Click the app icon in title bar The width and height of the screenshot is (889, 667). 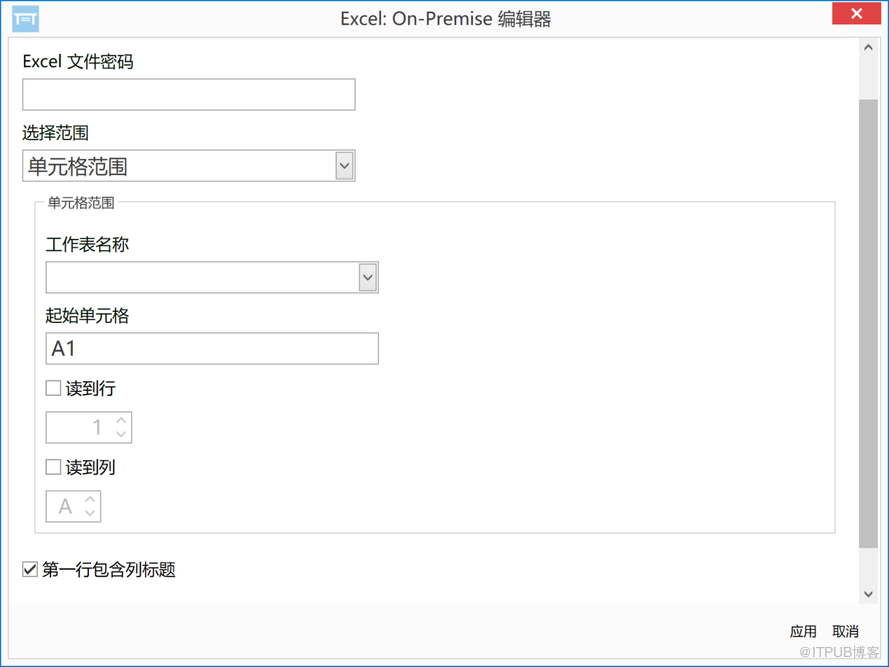[x=26, y=19]
